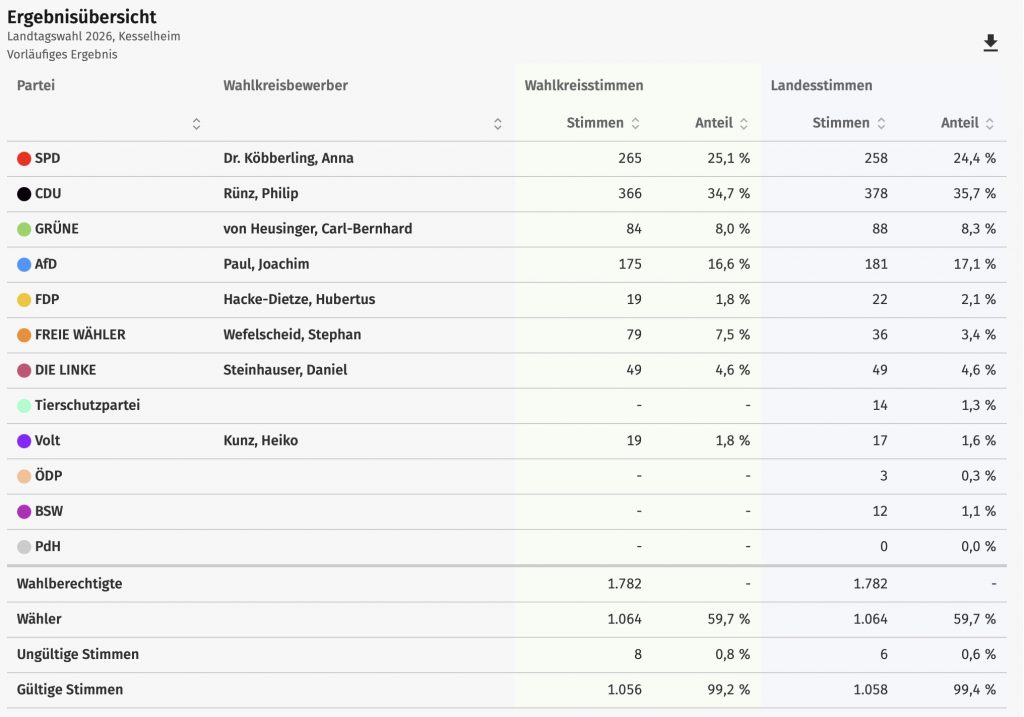Sort Wahlkreisstimmen by Anteil percentage
Viewport: 1024px width, 717px height.
click(x=744, y=123)
